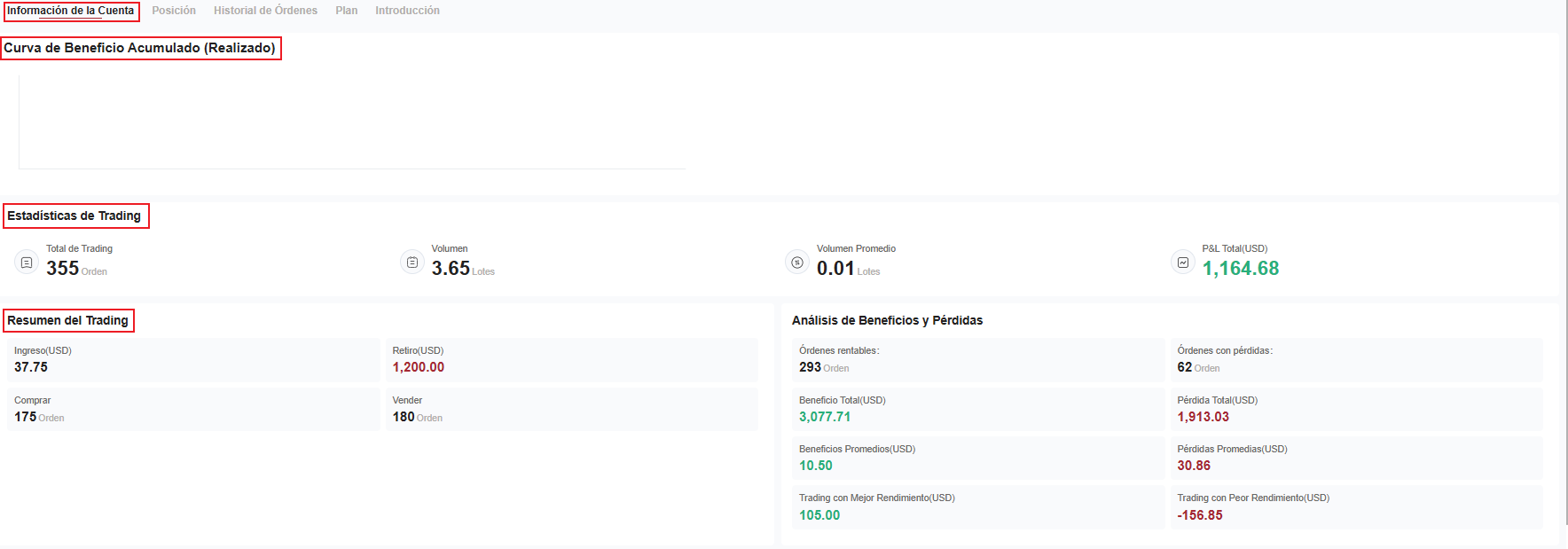Click the Resumen del Trading heading
This screenshot has height=549, width=1568.
pyautogui.click(x=67, y=320)
